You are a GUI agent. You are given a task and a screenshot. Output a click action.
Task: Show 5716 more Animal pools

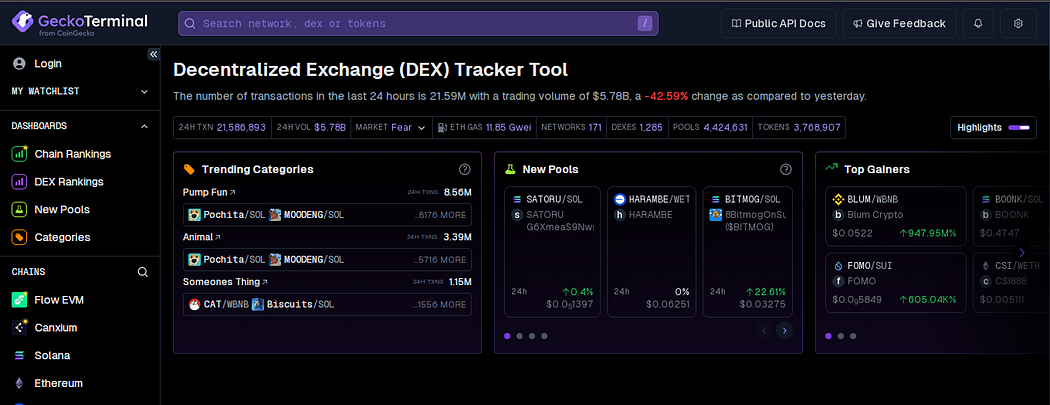click(441, 260)
